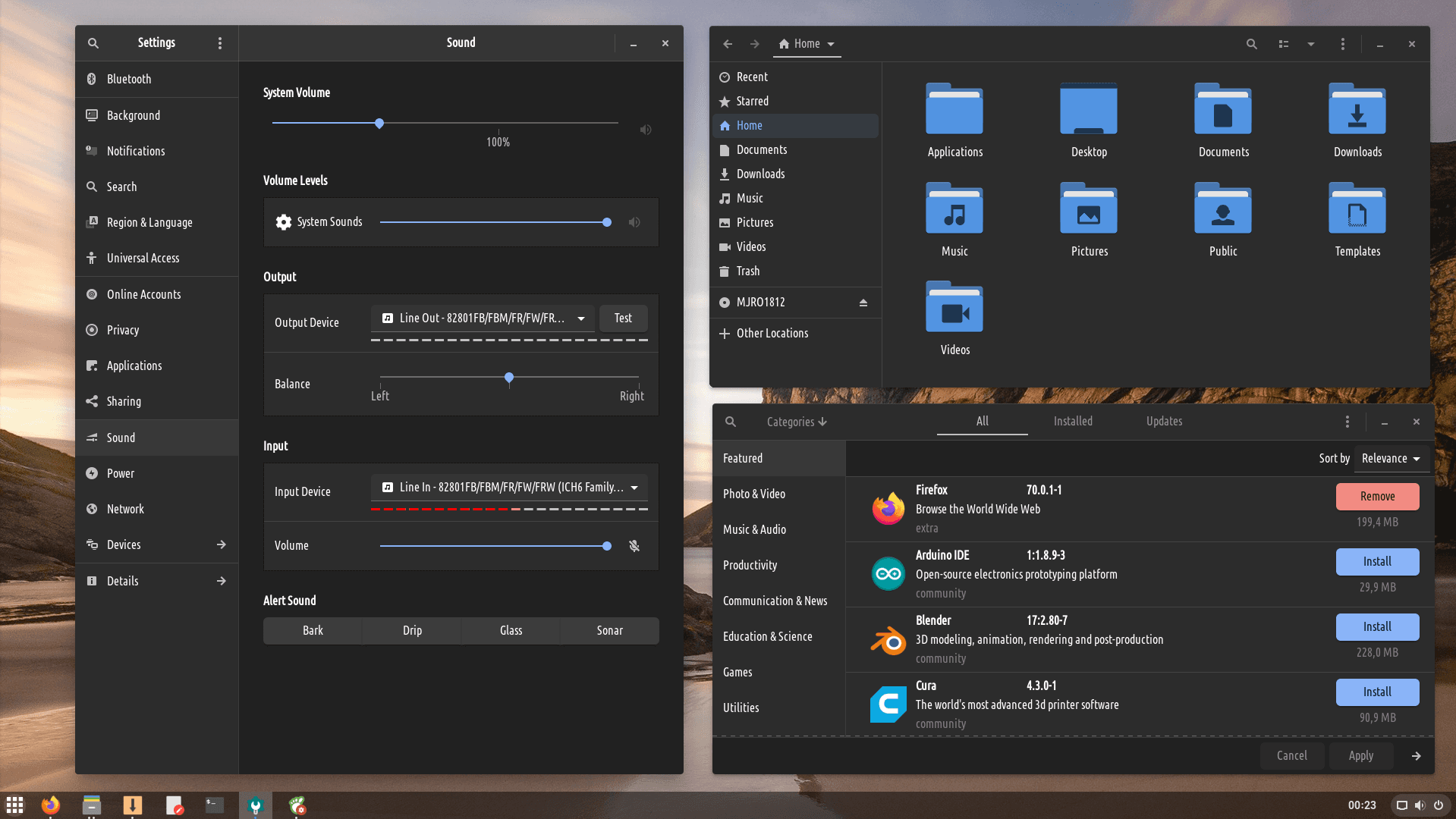This screenshot has height=819, width=1456.
Task: Select Network in Settings sidebar
Action: pos(125,509)
